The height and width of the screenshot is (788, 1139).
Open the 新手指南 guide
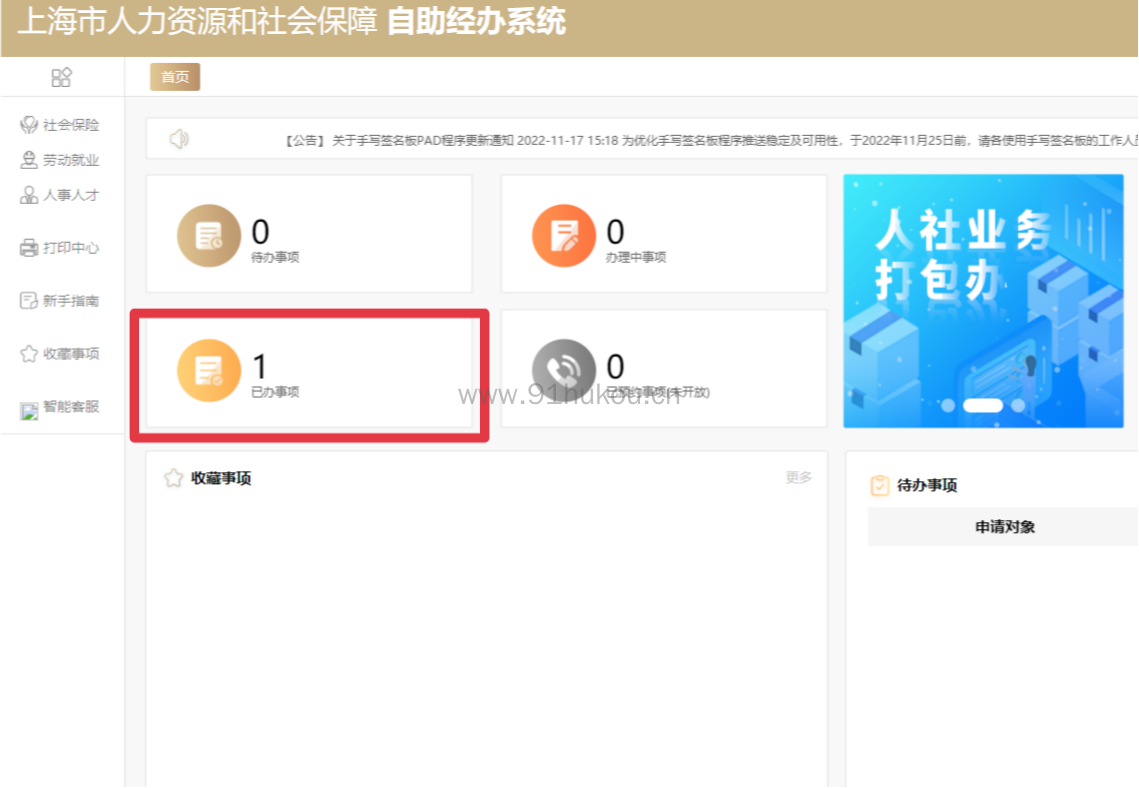click(60, 301)
